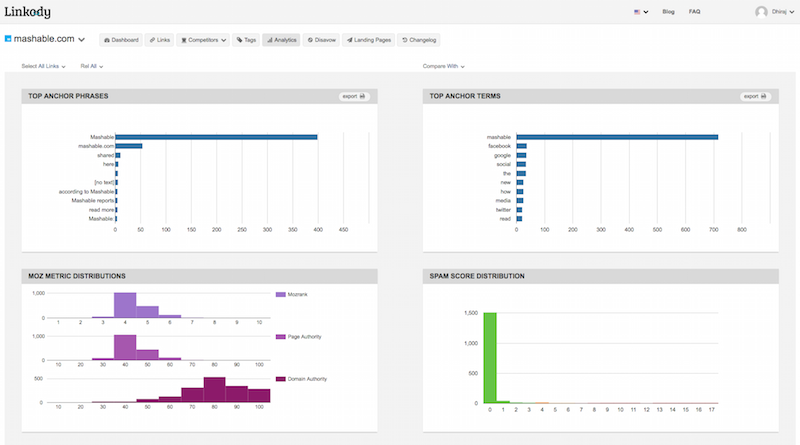Click the spam score 0 green bar
Image resolution: width=800 pixels, height=445 pixels.
[490, 358]
